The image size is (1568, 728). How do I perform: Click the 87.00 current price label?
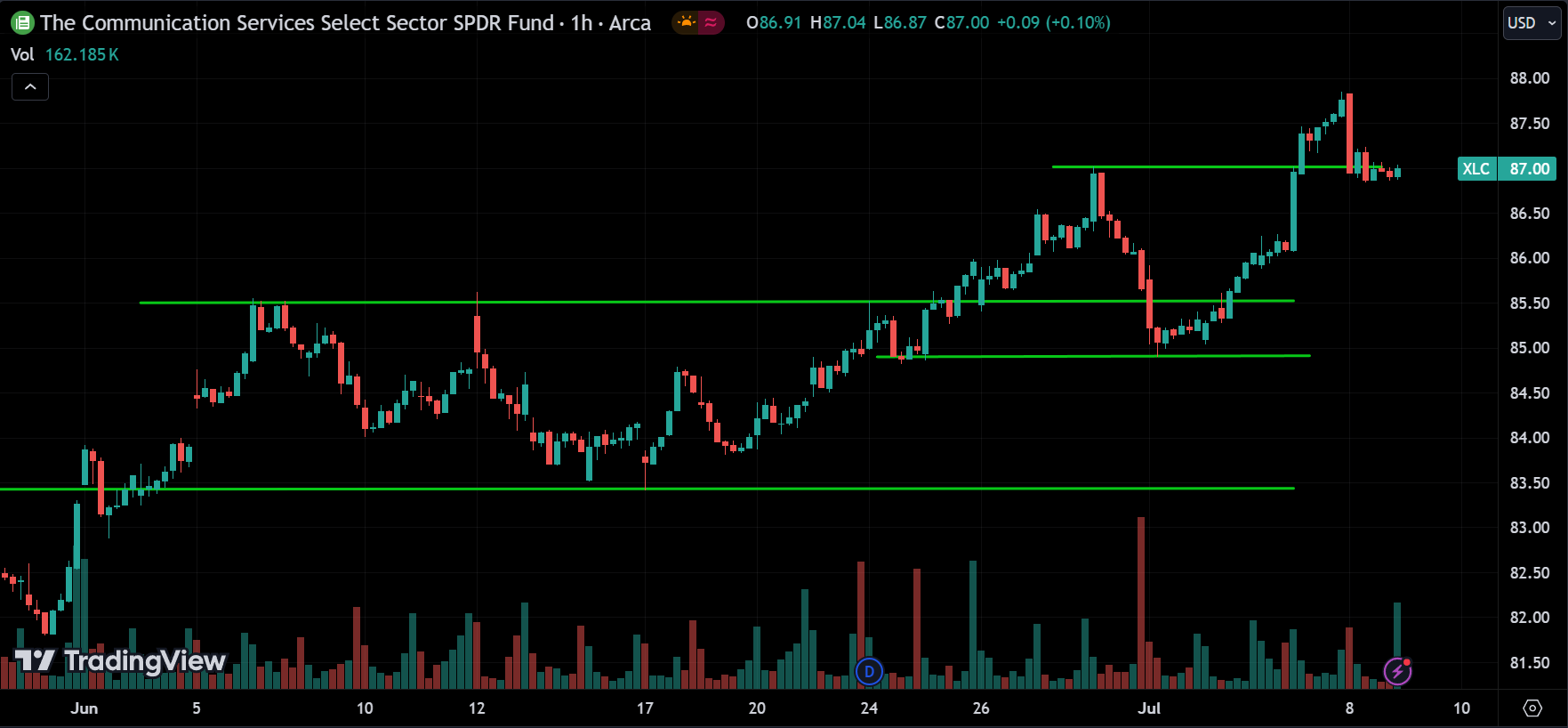pyautogui.click(x=1529, y=169)
